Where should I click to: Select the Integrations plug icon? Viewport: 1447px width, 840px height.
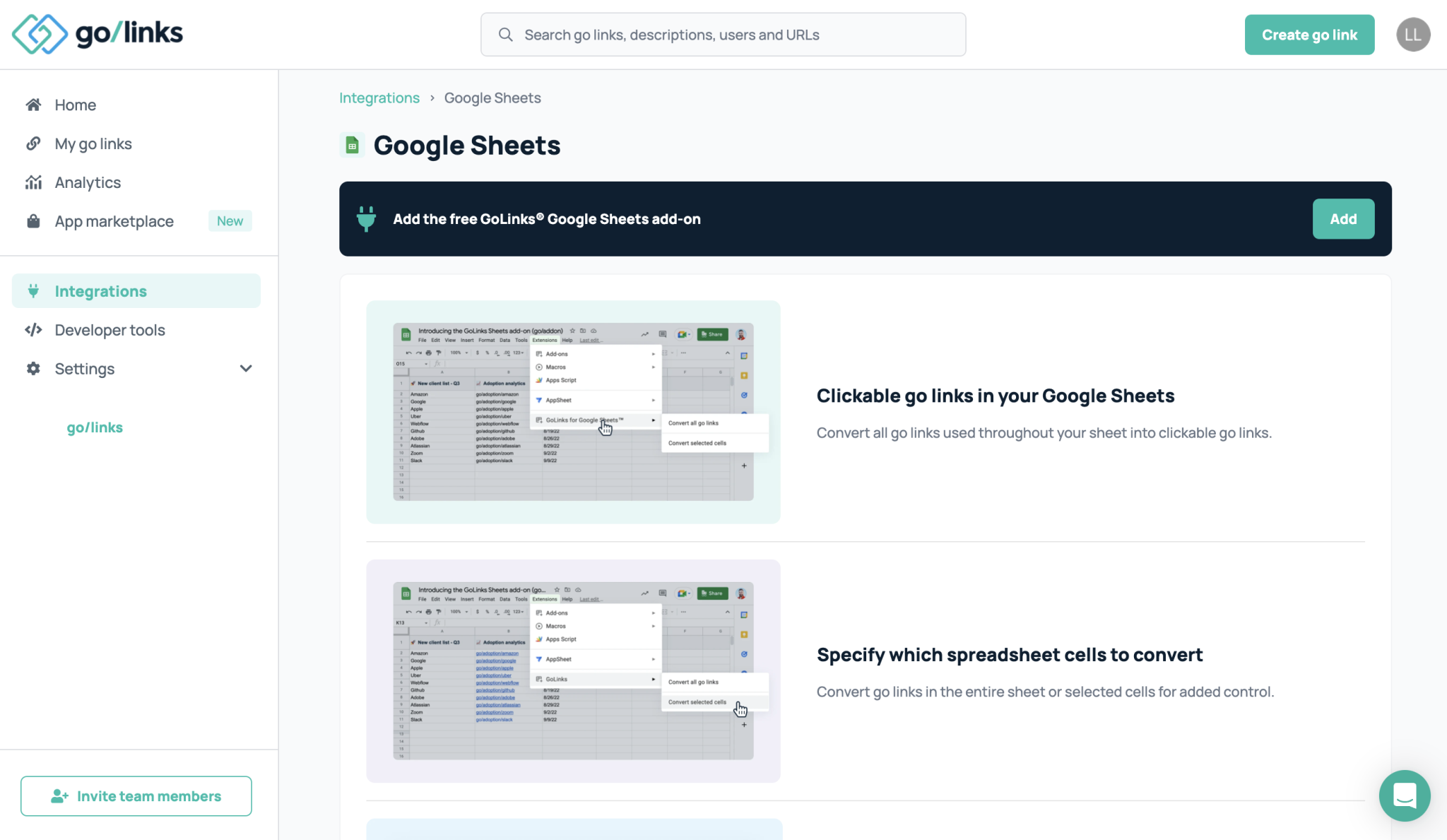click(x=33, y=290)
